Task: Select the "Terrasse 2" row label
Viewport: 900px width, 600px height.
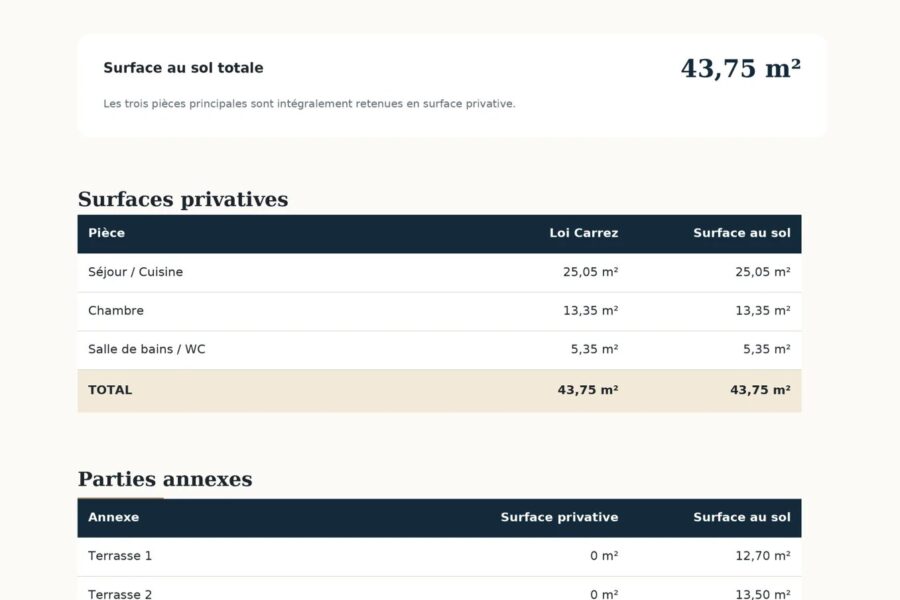Action: 120,594
